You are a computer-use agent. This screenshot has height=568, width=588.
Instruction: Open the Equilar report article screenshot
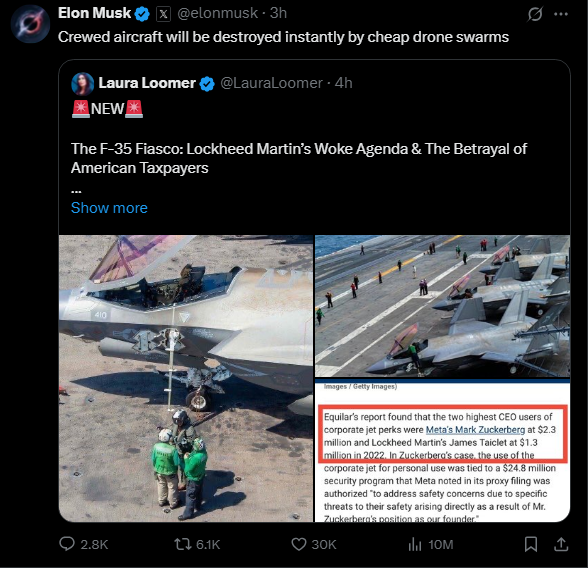pyautogui.click(x=442, y=451)
